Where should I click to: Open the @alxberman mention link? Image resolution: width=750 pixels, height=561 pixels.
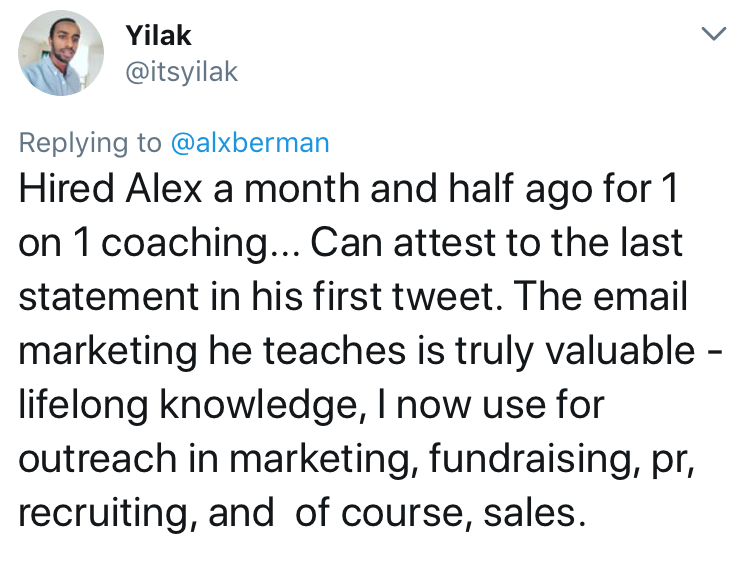click(x=250, y=143)
